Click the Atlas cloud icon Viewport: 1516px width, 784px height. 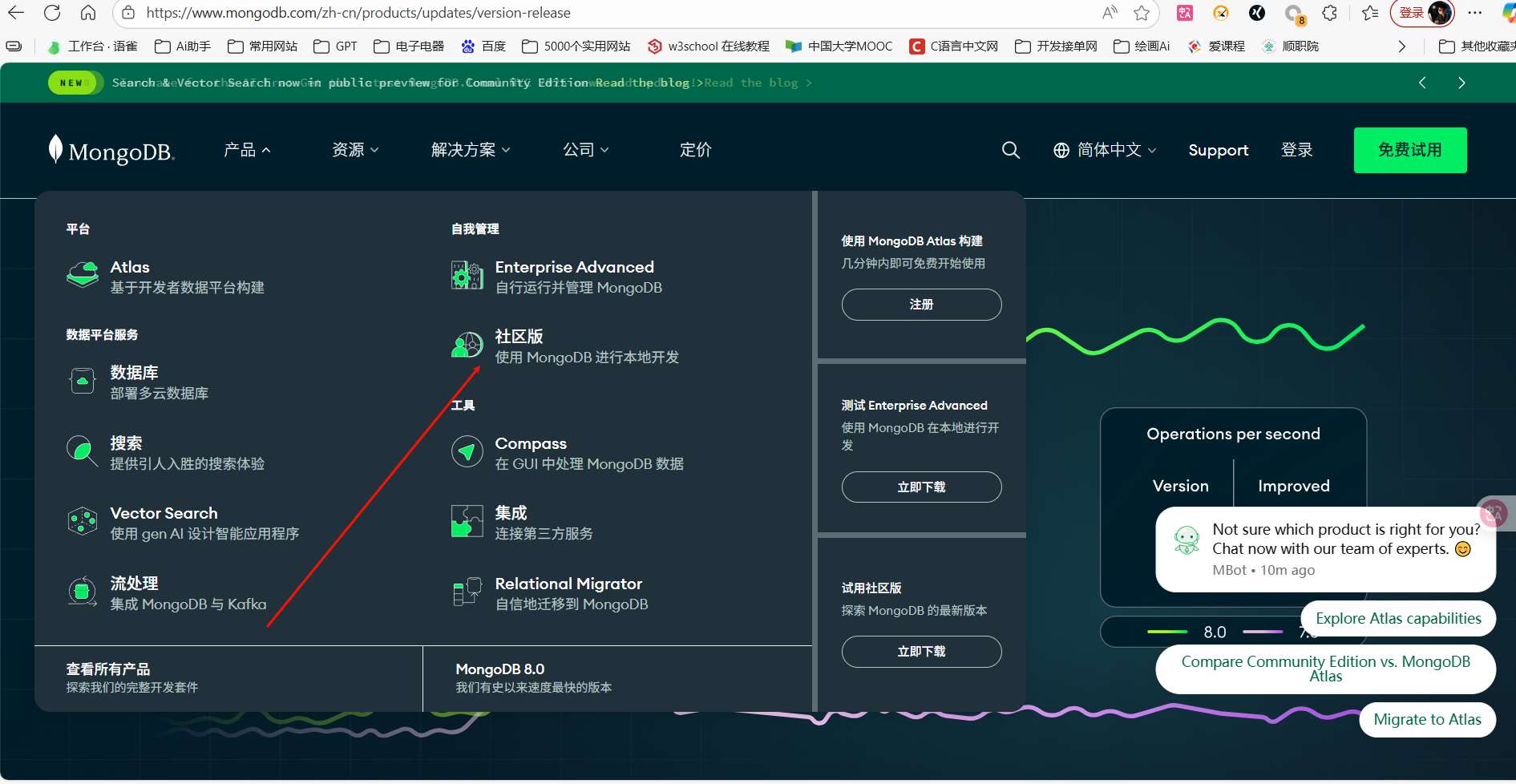coord(83,274)
